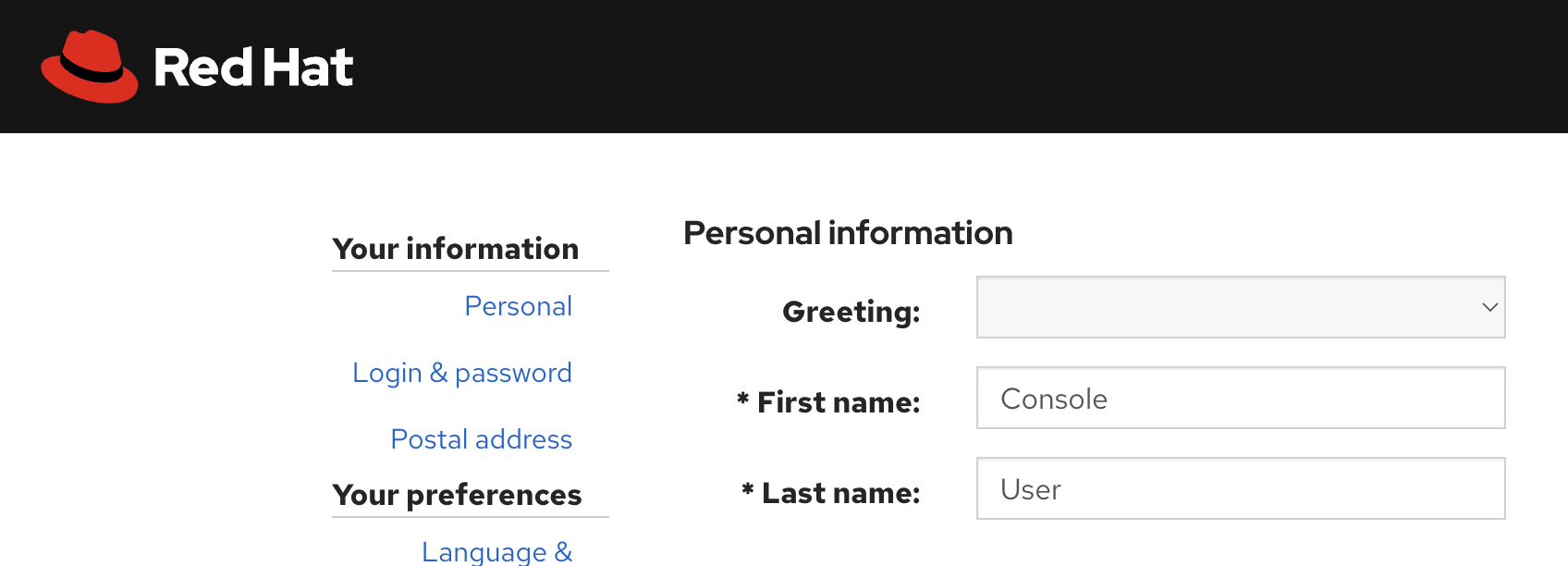Click the red fedora logo icon

89,67
